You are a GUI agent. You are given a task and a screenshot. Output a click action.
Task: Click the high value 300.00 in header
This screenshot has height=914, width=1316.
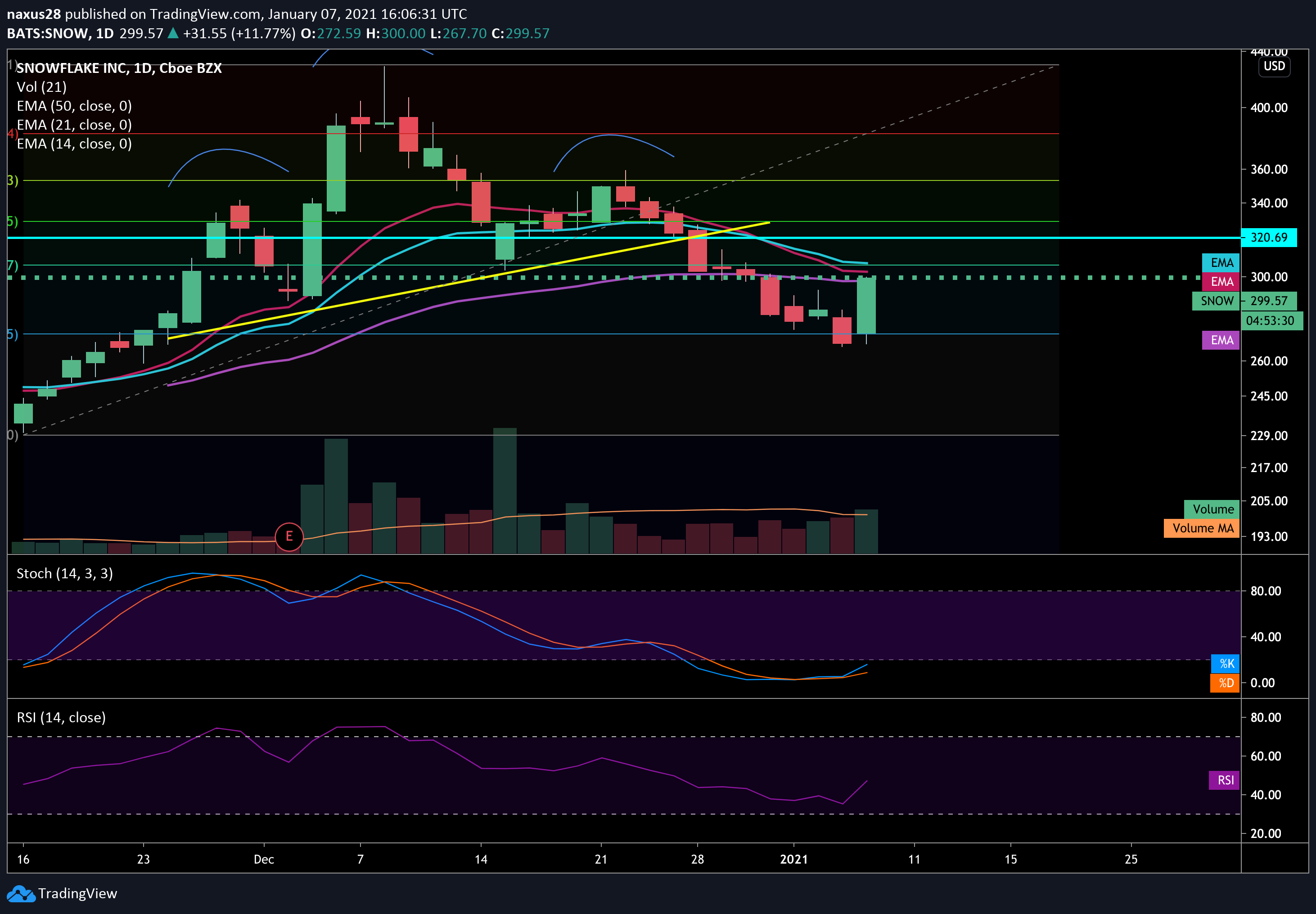pyautogui.click(x=404, y=33)
